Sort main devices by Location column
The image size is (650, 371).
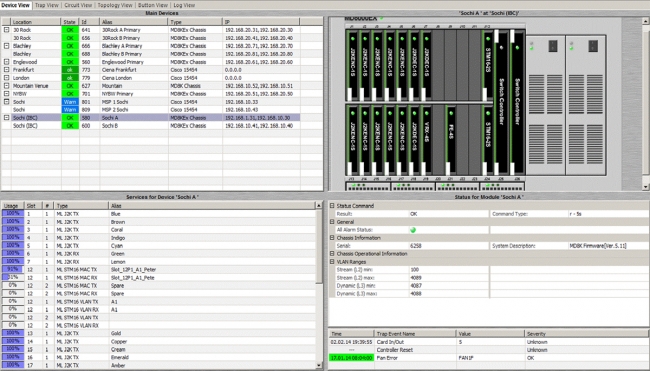point(36,22)
